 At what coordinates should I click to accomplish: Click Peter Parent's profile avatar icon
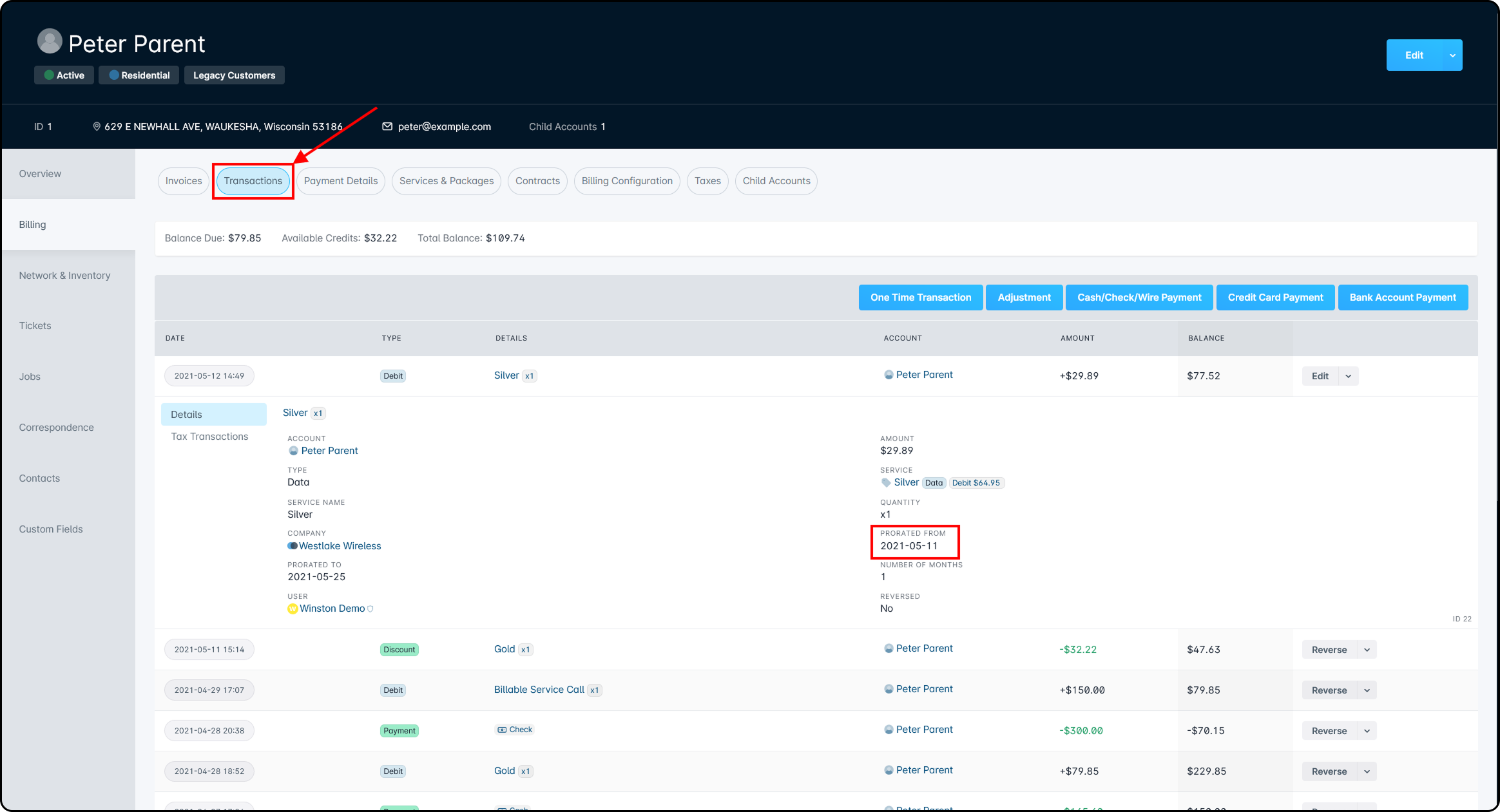coord(50,41)
